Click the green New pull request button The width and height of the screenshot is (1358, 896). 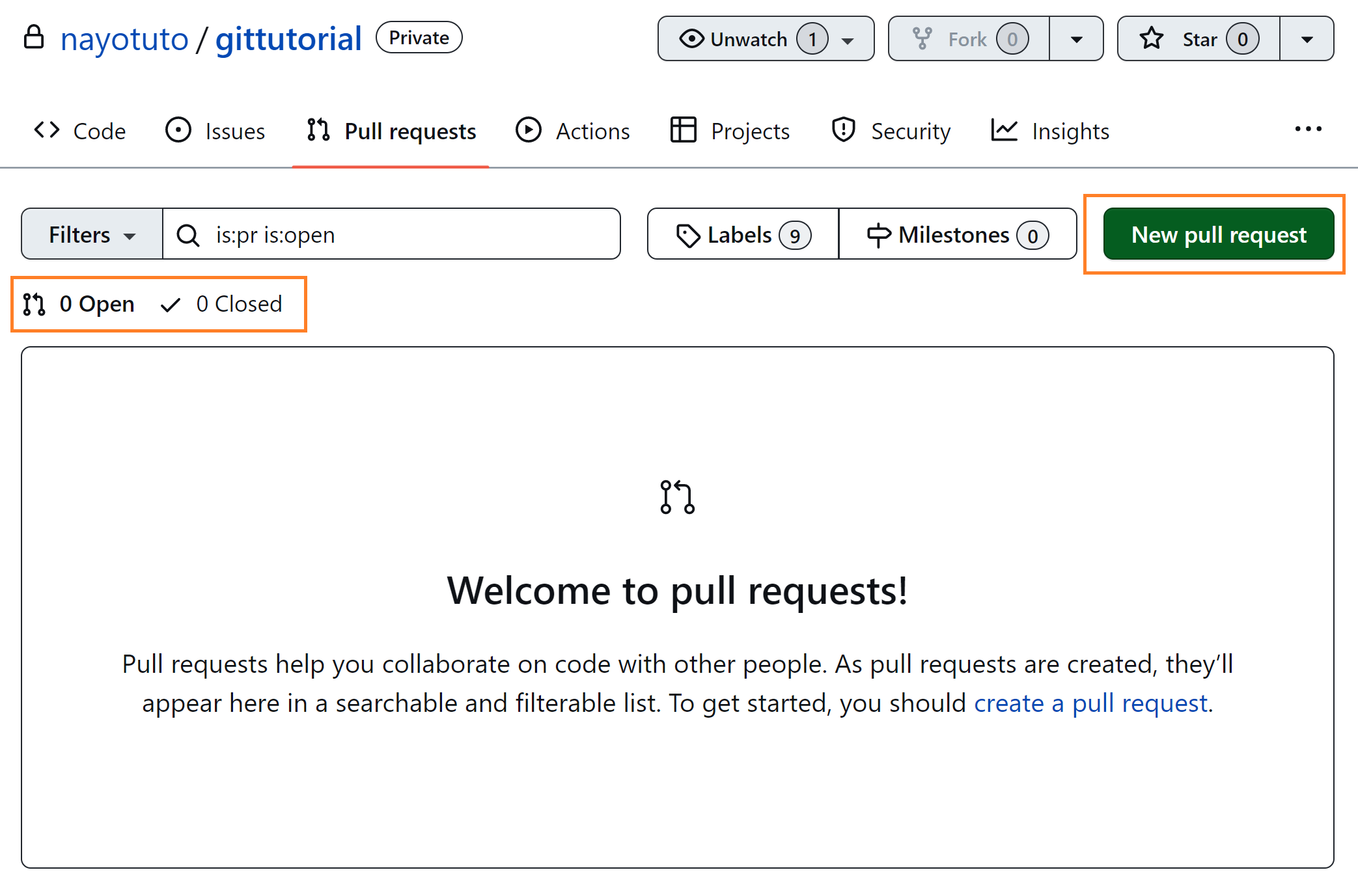pos(1218,234)
